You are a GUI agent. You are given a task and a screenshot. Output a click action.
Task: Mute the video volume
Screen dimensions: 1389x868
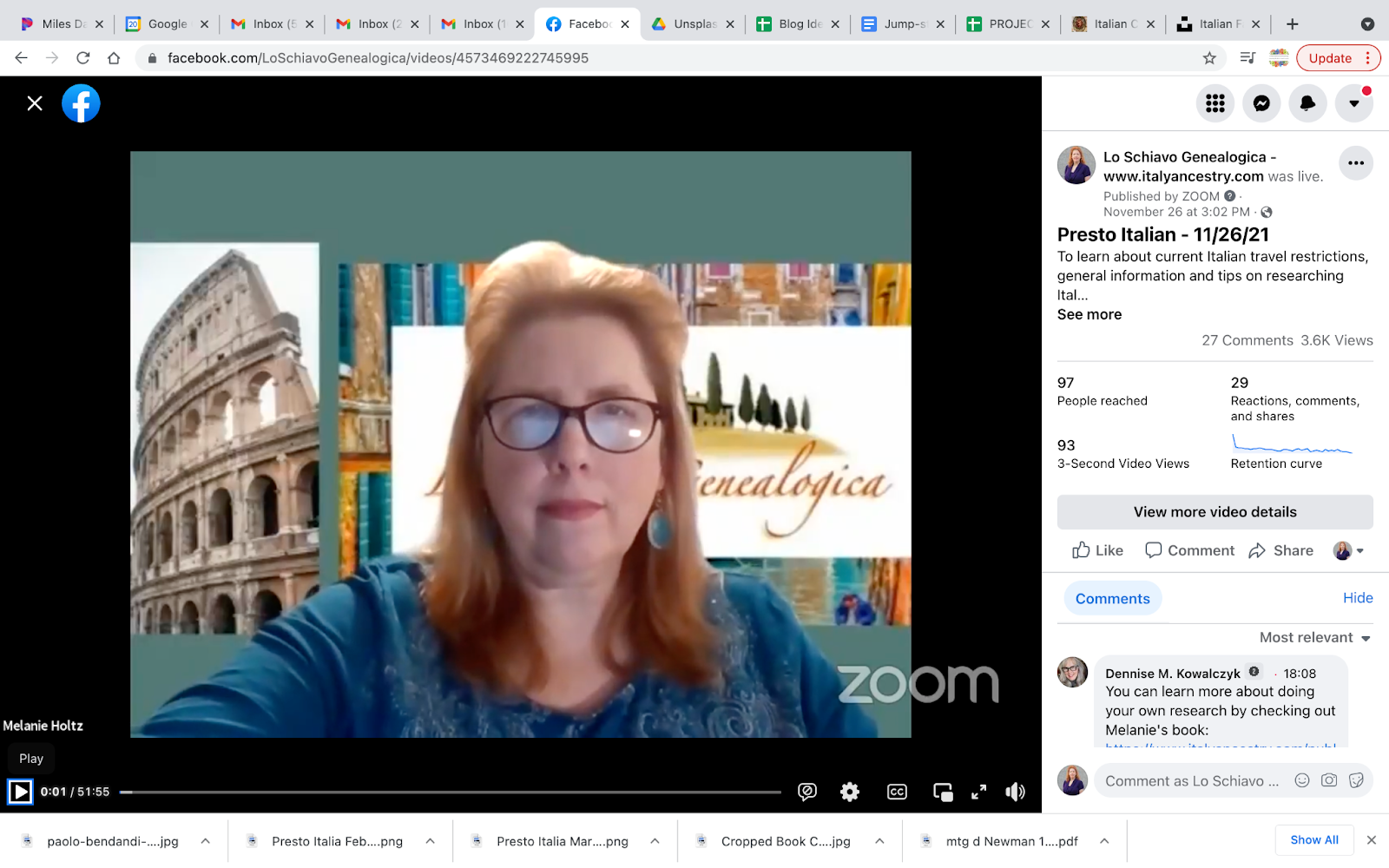[x=1015, y=792]
